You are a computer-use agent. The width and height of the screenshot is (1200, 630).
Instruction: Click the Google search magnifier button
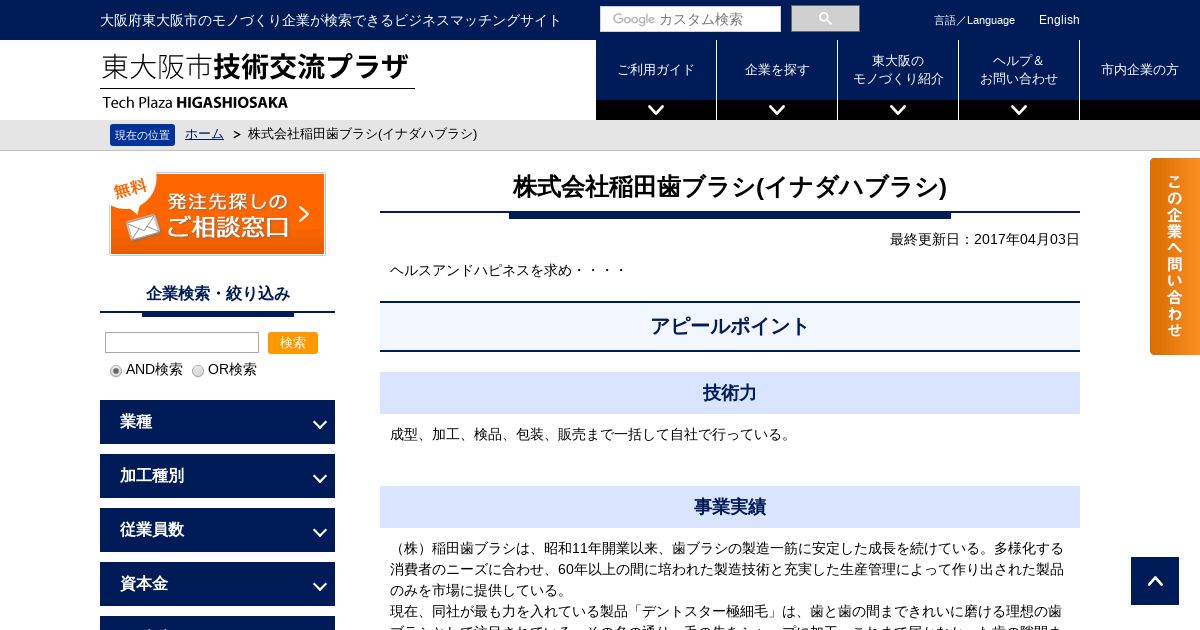(x=825, y=19)
